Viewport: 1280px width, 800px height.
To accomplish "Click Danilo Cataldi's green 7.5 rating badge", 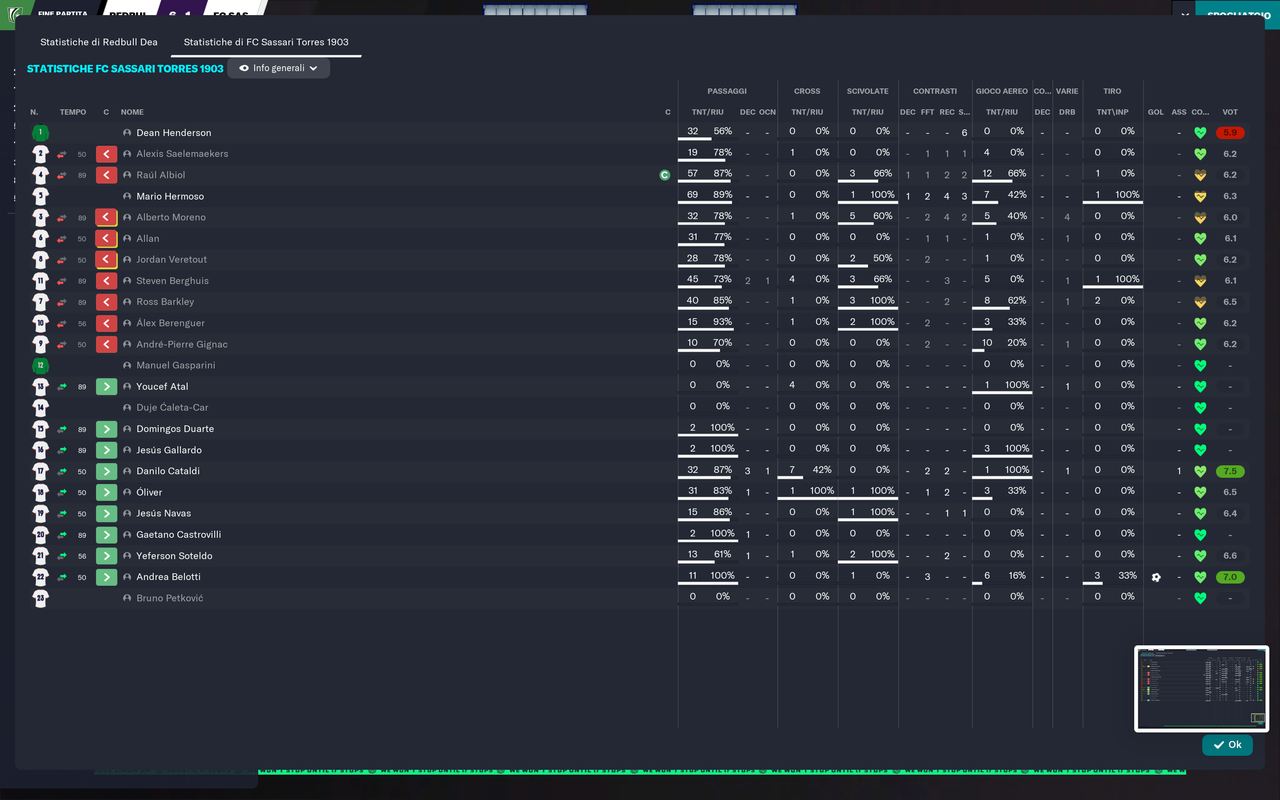I will pyautogui.click(x=1230, y=471).
